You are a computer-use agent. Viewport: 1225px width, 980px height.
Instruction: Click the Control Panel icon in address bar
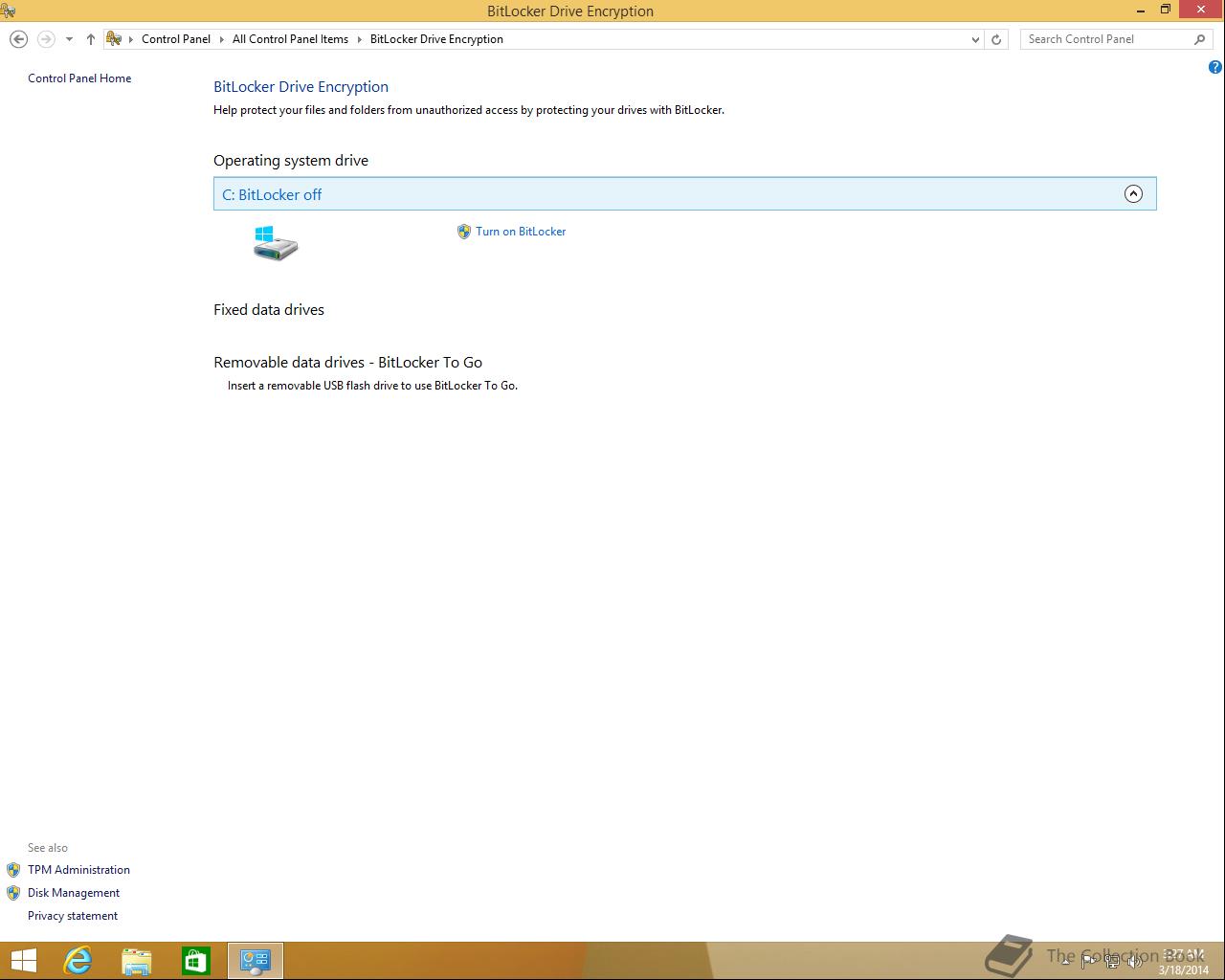point(114,39)
